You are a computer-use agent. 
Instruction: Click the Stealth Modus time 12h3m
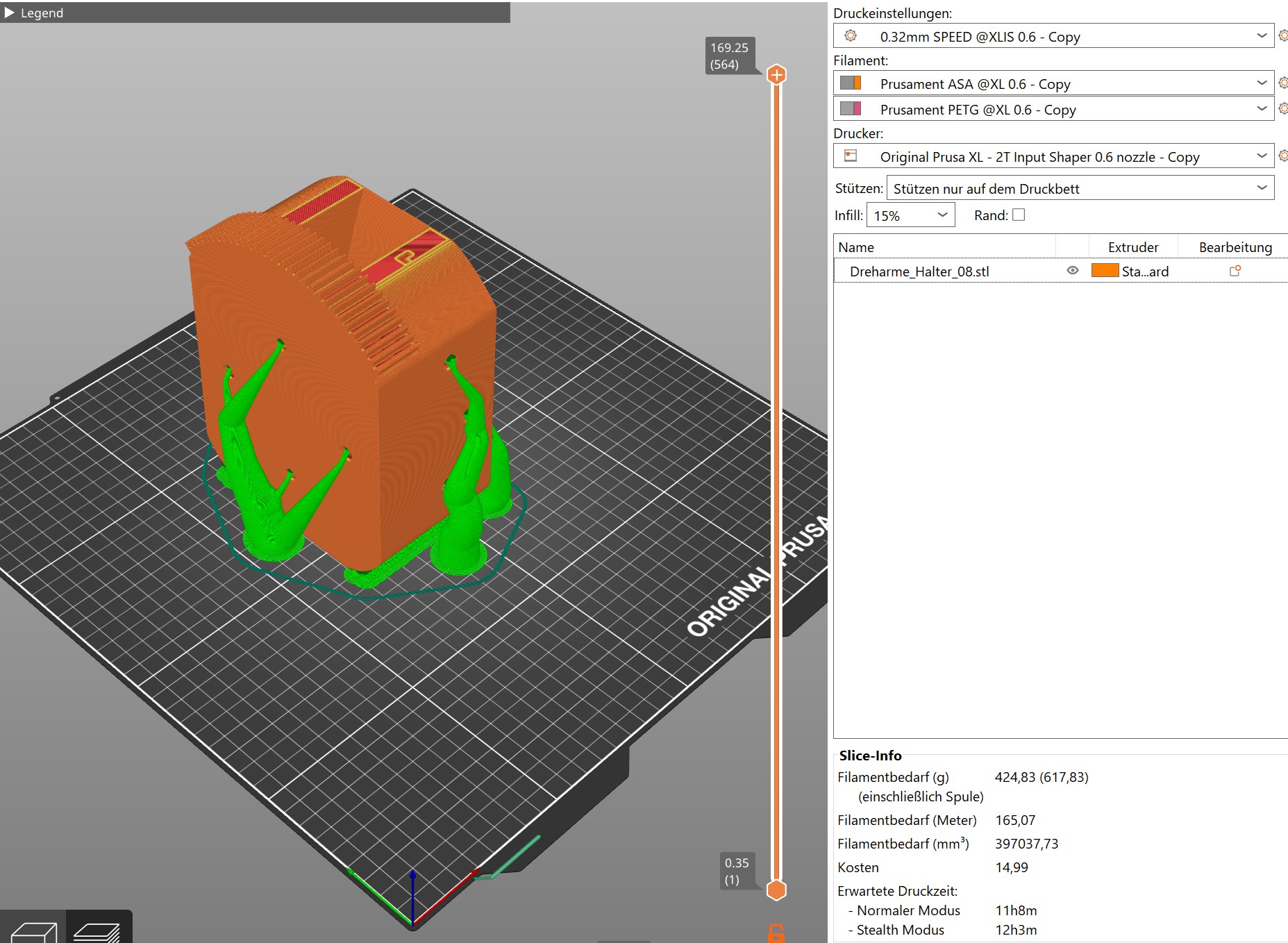coord(1016,930)
